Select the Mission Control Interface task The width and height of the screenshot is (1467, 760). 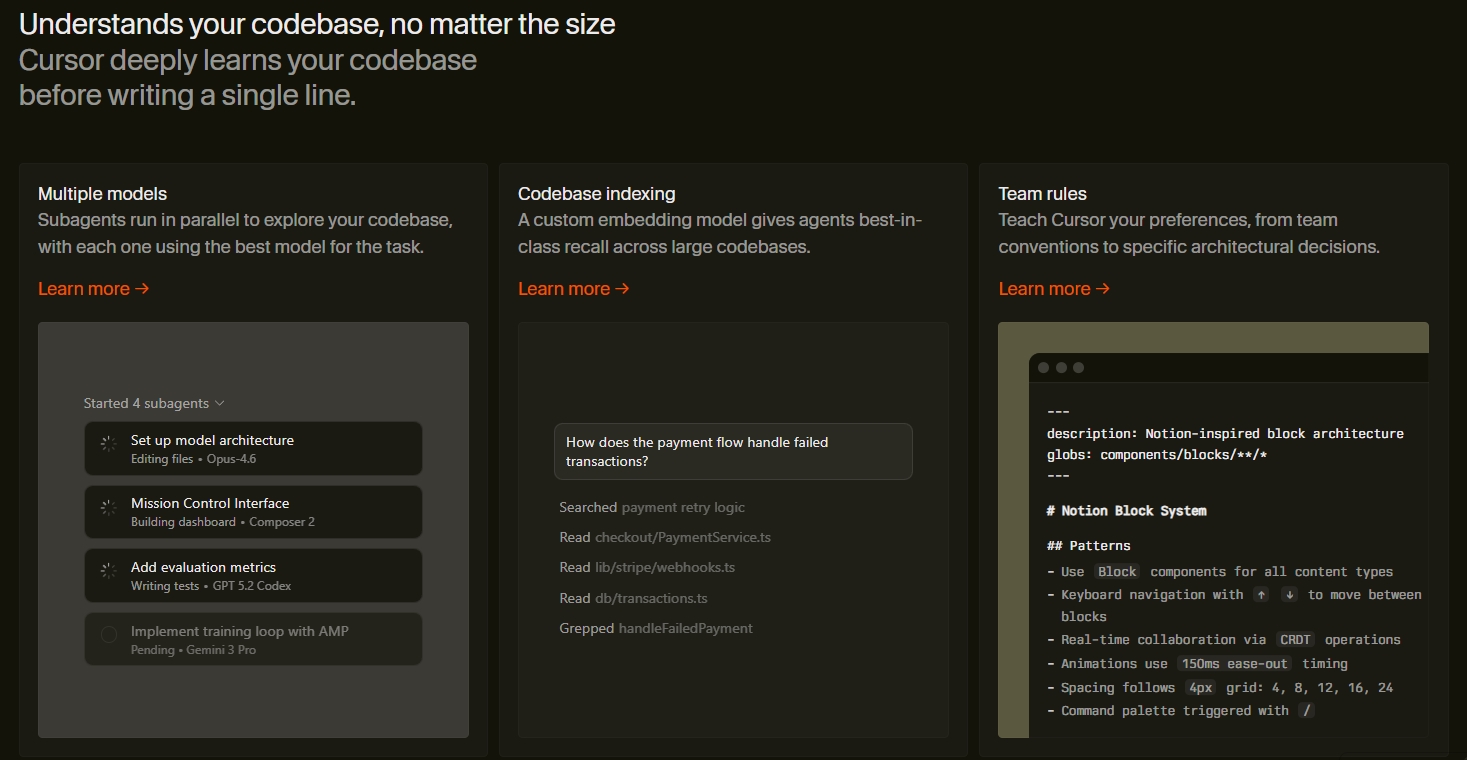(253, 512)
